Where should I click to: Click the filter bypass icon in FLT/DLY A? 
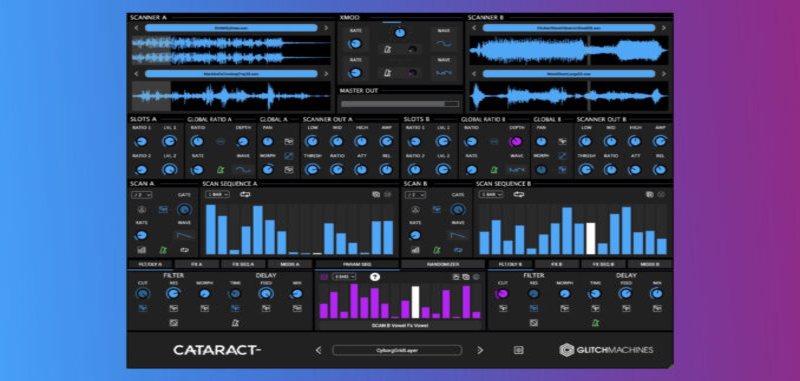(x=173, y=322)
